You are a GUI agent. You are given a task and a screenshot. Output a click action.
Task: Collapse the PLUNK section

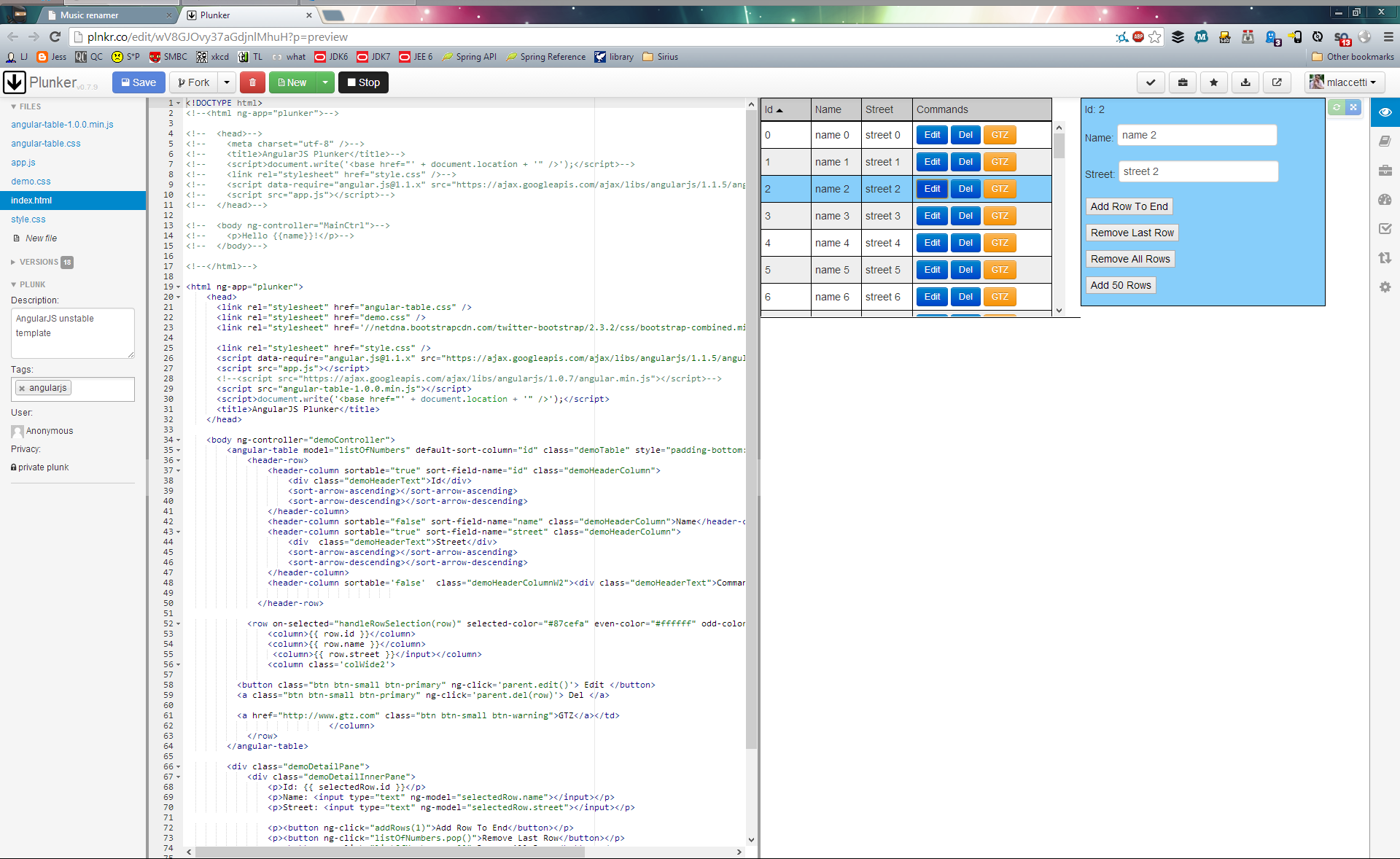point(28,284)
